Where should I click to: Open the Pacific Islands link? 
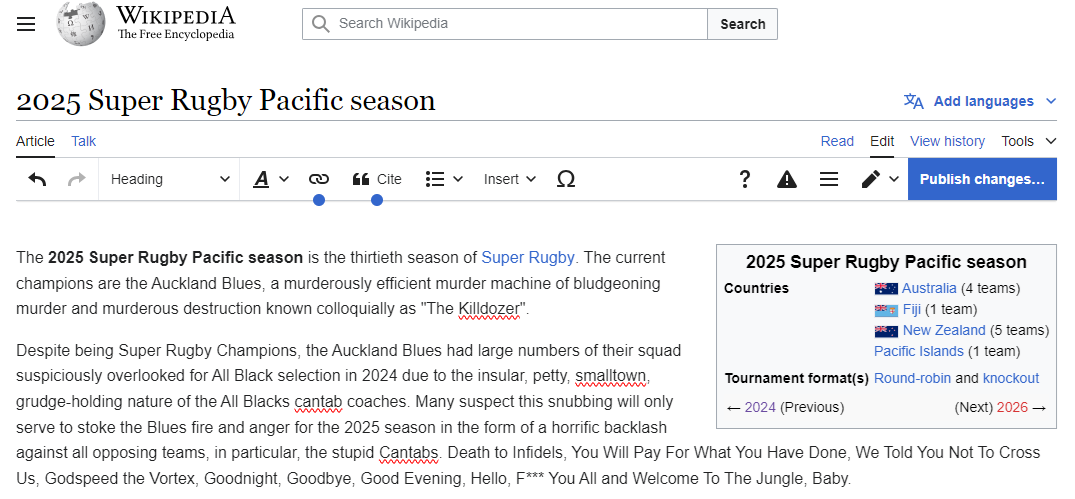click(x=919, y=352)
